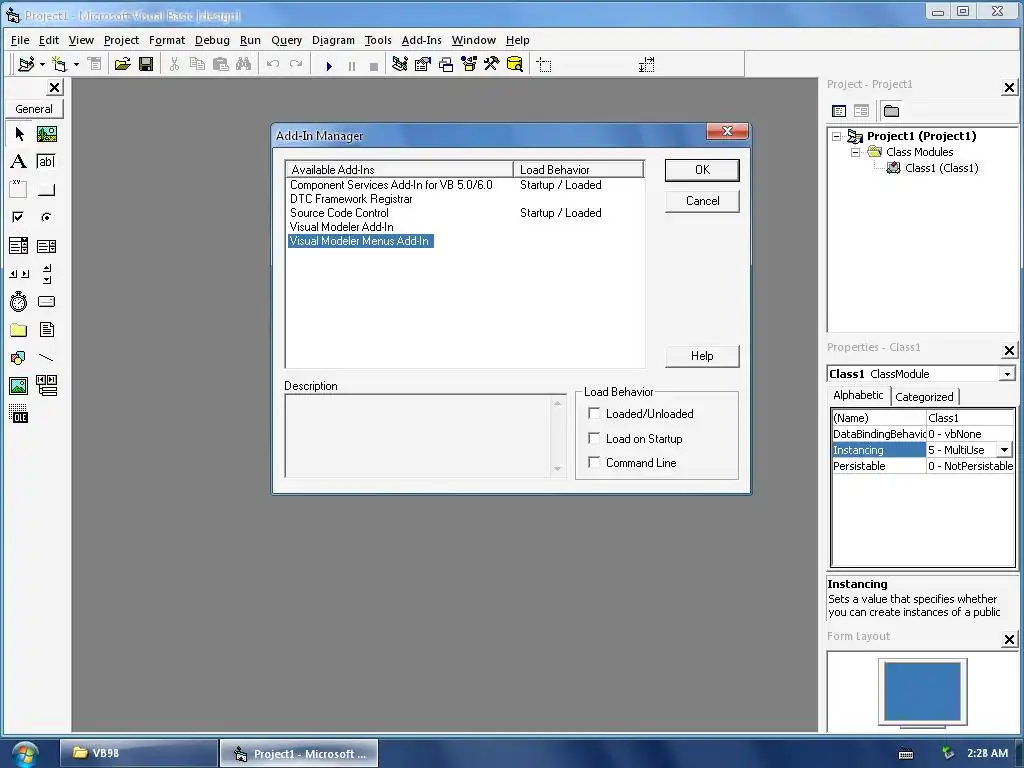Click the End stop icon
This screenshot has width=1024, height=768.
pyautogui.click(x=374, y=66)
